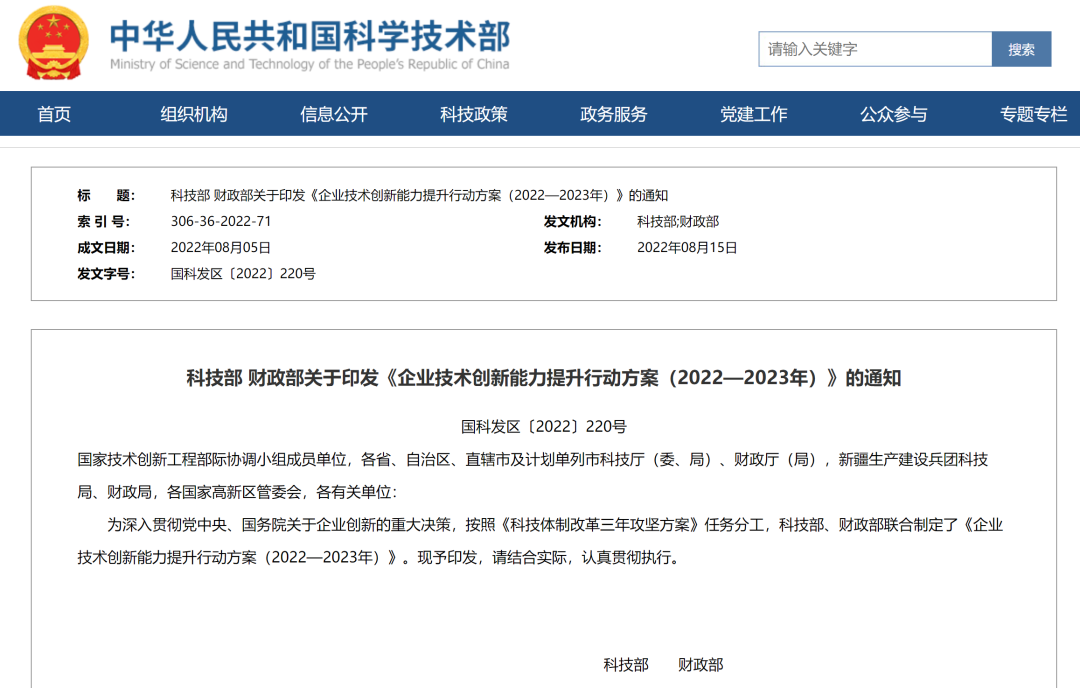This screenshot has height=688, width=1080.
Task: Open the 政务服务 navigation item
Action: tap(614, 114)
